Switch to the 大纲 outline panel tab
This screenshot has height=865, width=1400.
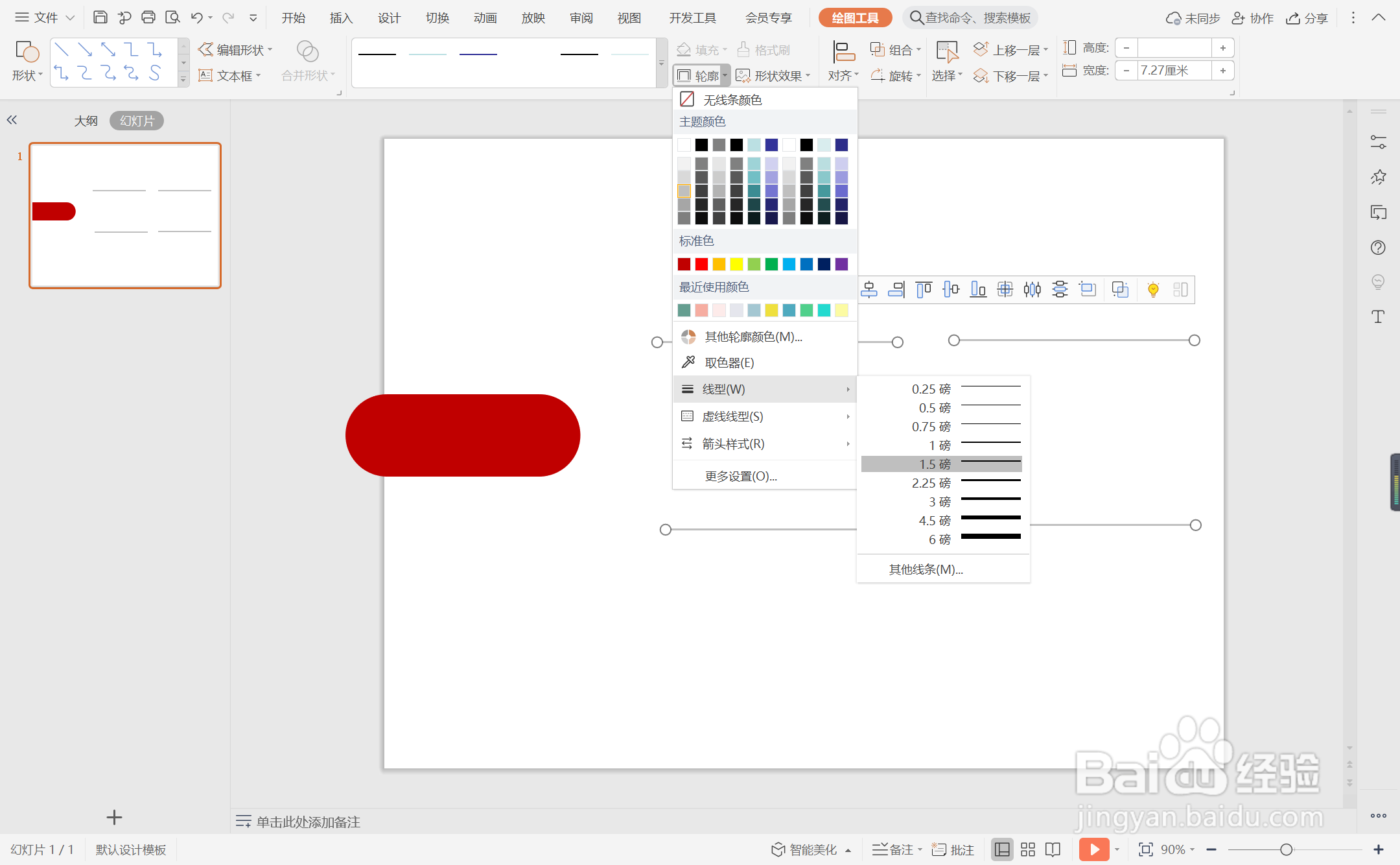[x=86, y=121]
